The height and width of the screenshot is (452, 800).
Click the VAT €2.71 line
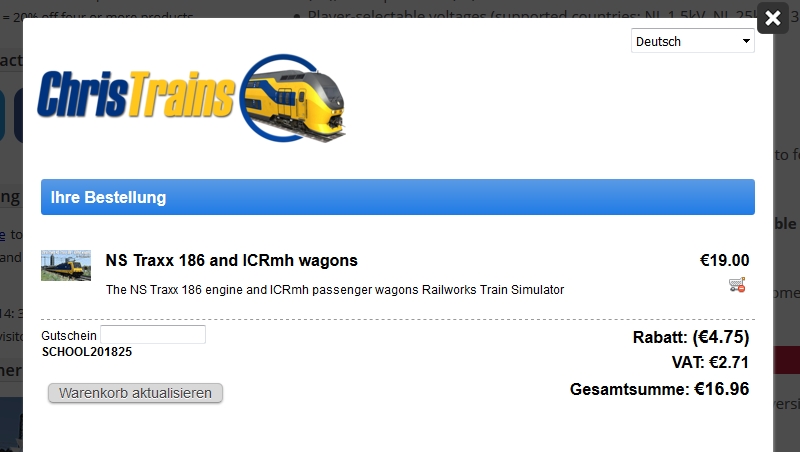tap(710, 363)
